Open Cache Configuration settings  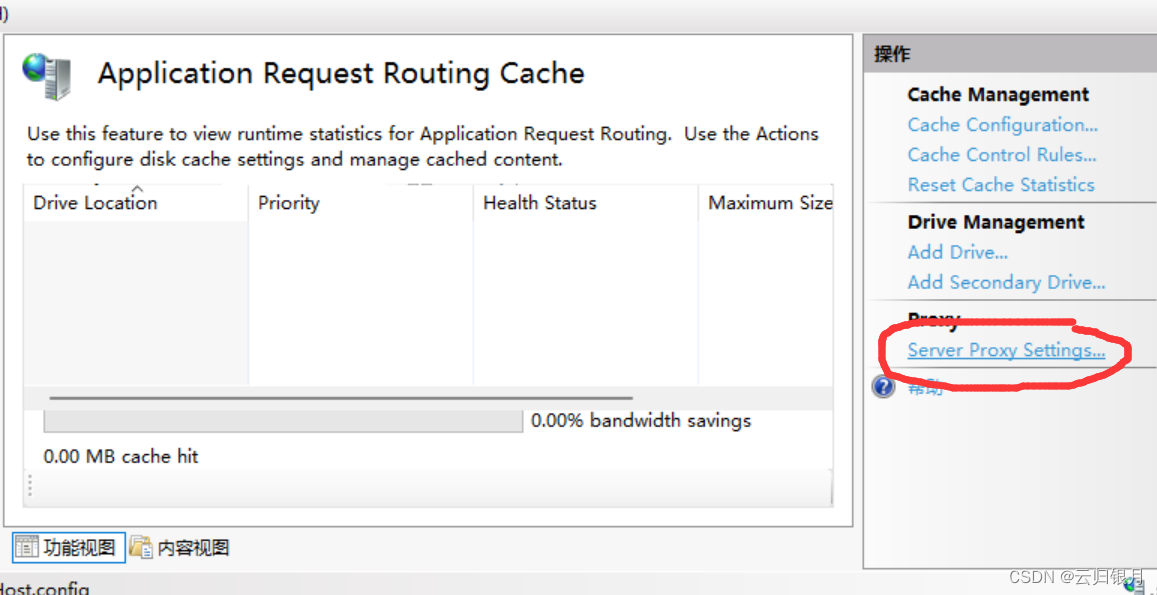(1002, 125)
